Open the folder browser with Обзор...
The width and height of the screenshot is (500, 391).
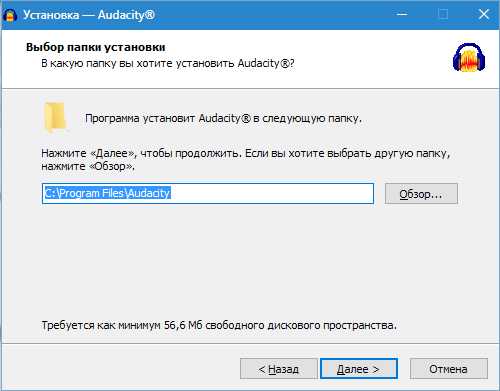tap(421, 193)
